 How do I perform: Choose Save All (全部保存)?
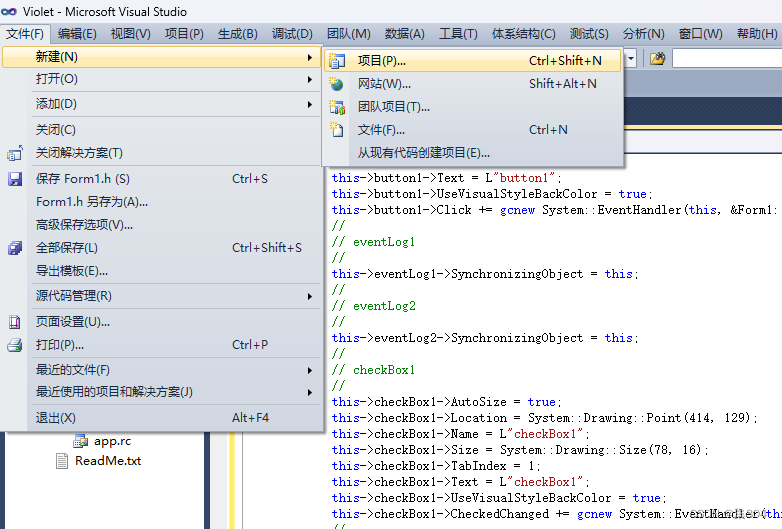(x=161, y=248)
